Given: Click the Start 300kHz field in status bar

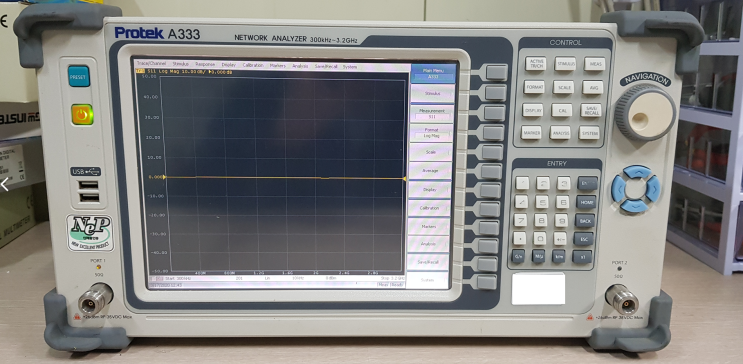Looking at the screenshot, I should 179,278.
